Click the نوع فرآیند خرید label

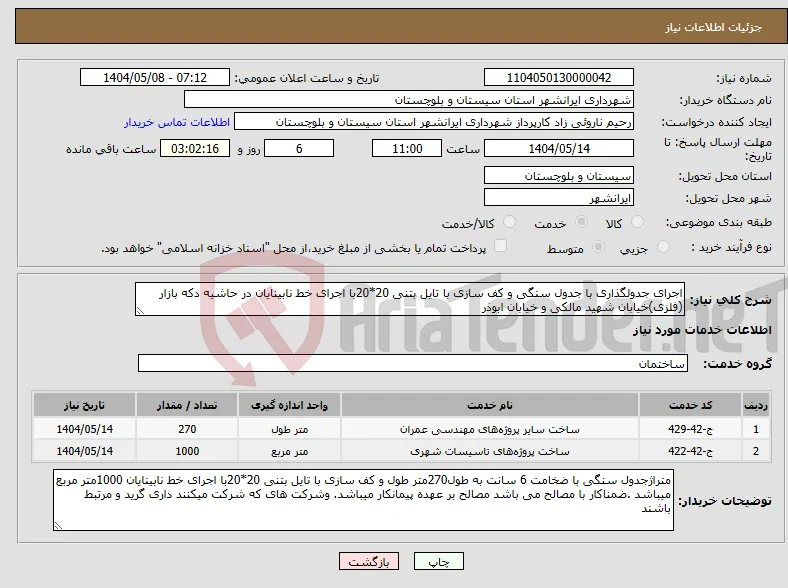point(731,247)
